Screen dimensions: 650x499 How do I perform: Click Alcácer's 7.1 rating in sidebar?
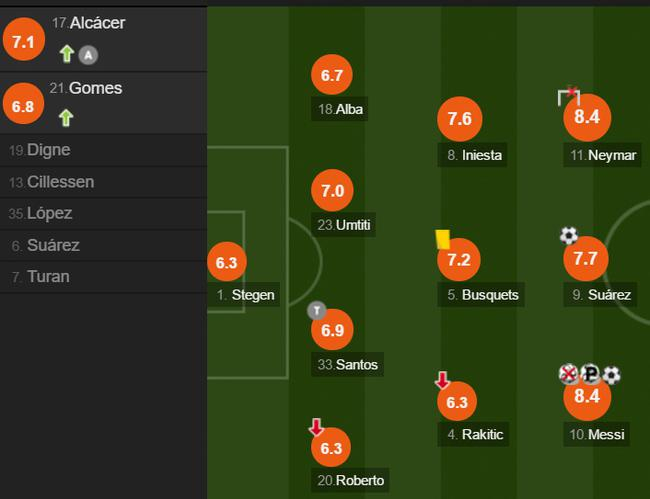pos(24,41)
